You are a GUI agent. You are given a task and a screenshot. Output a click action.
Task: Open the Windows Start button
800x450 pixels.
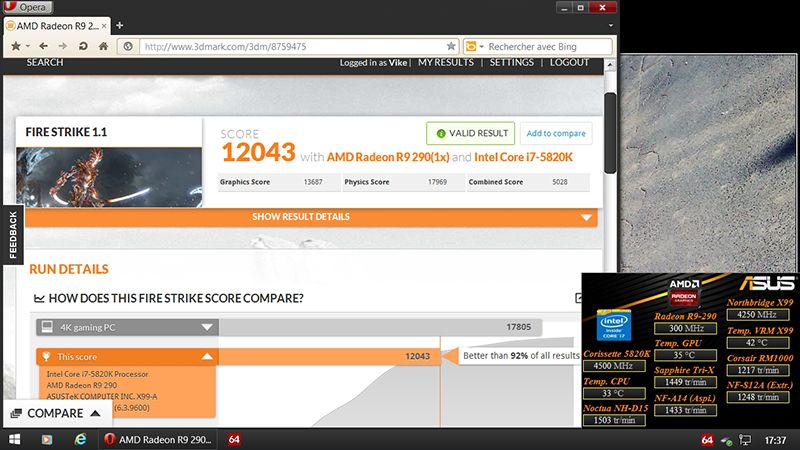14,439
